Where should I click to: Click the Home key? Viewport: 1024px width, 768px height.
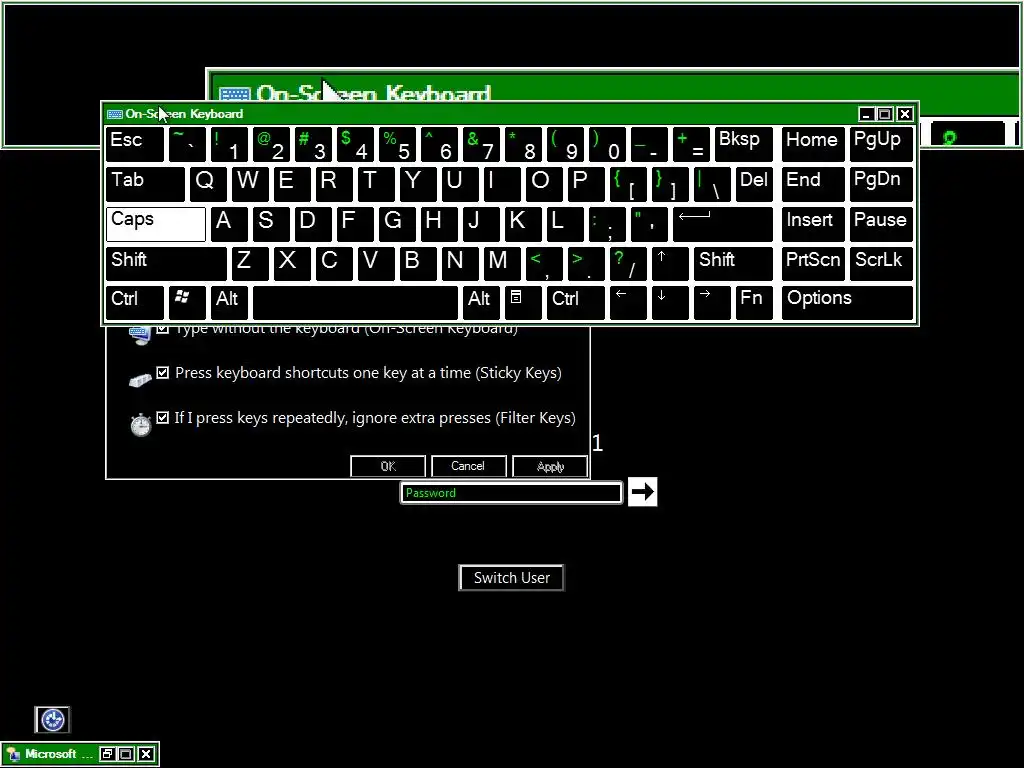(x=813, y=144)
